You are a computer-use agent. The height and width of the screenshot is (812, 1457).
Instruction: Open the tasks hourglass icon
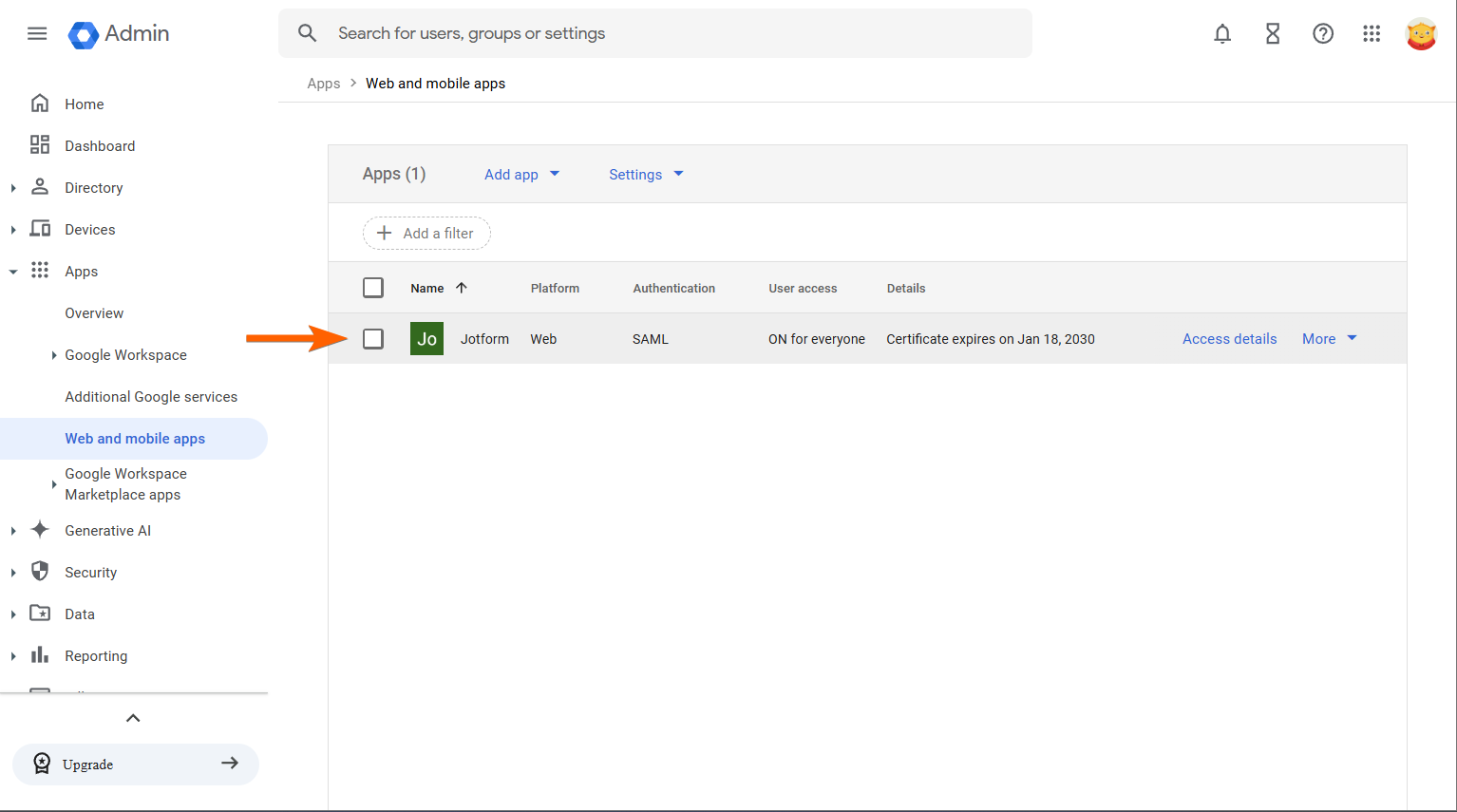1273,34
